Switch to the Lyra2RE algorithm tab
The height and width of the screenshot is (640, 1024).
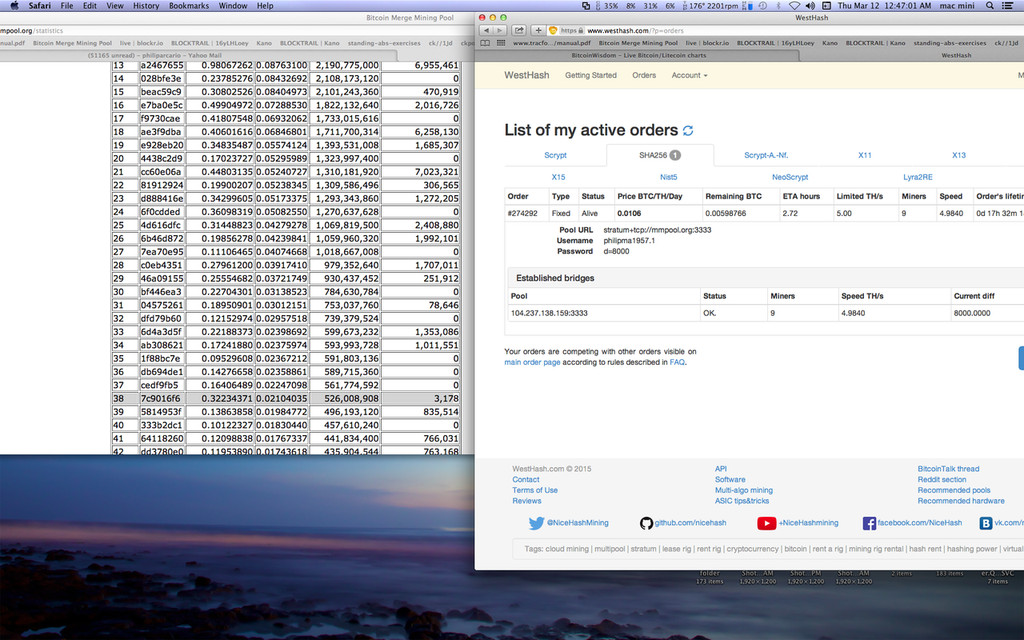tap(918, 177)
